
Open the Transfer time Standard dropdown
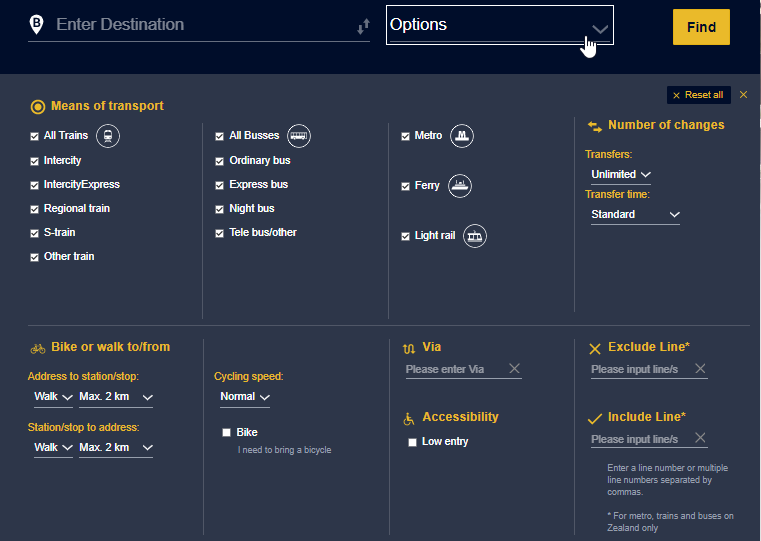[x=635, y=214]
